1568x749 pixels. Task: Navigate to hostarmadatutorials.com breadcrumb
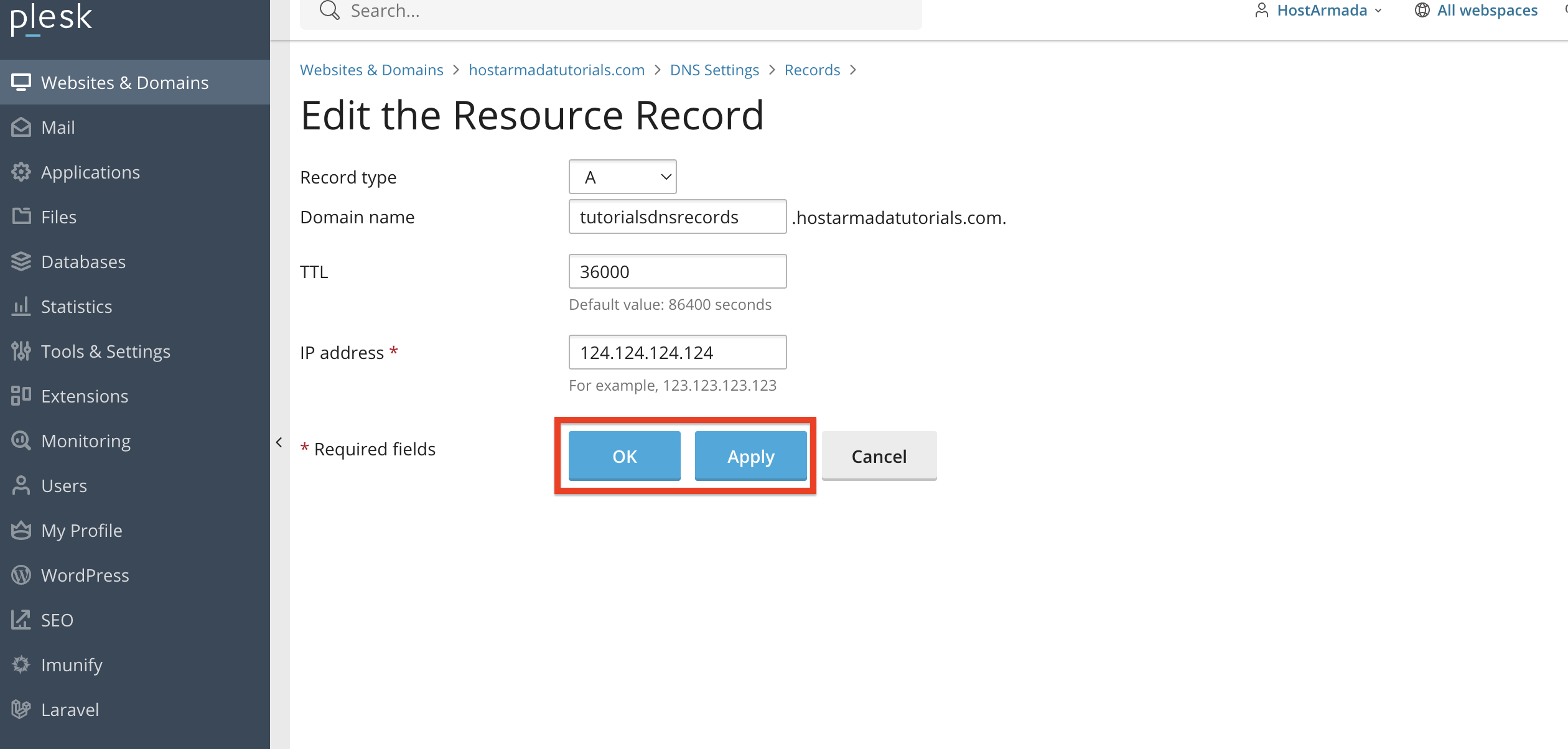557,70
